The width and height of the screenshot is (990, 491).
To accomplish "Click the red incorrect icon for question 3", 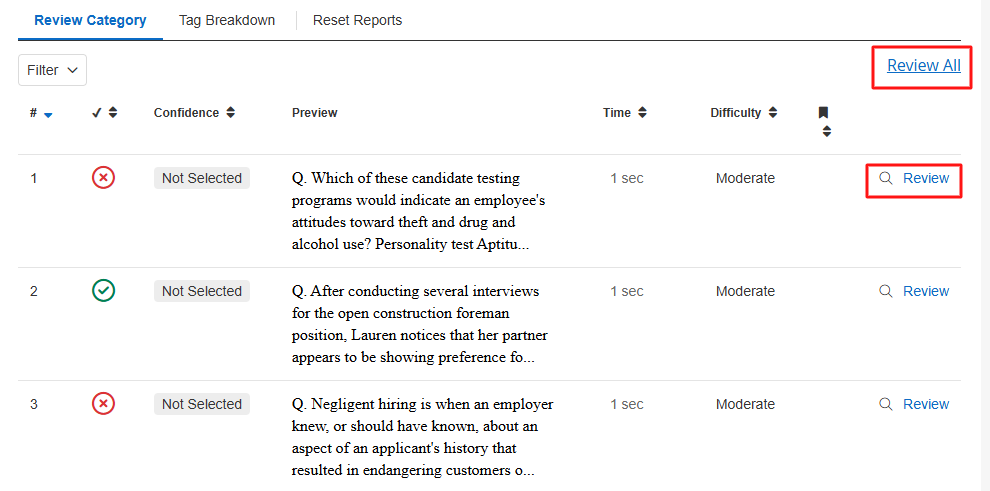I will pyautogui.click(x=103, y=404).
